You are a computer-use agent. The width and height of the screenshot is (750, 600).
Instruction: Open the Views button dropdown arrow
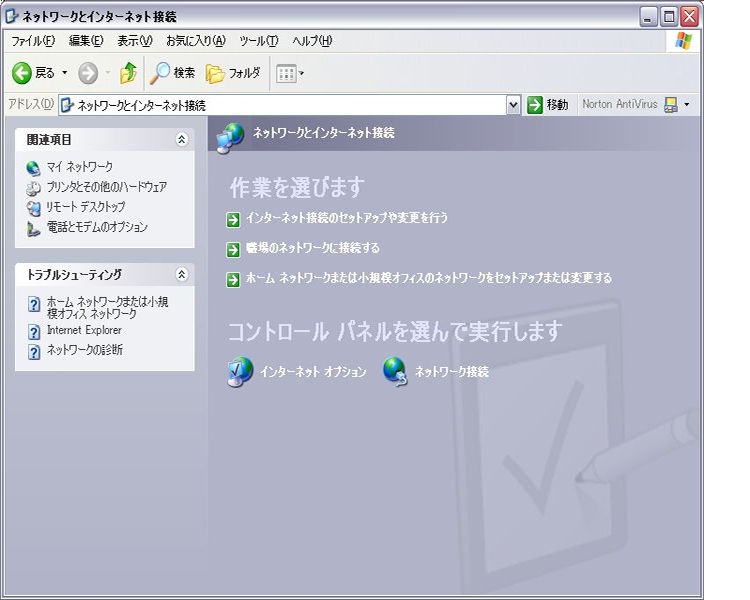click(301, 74)
